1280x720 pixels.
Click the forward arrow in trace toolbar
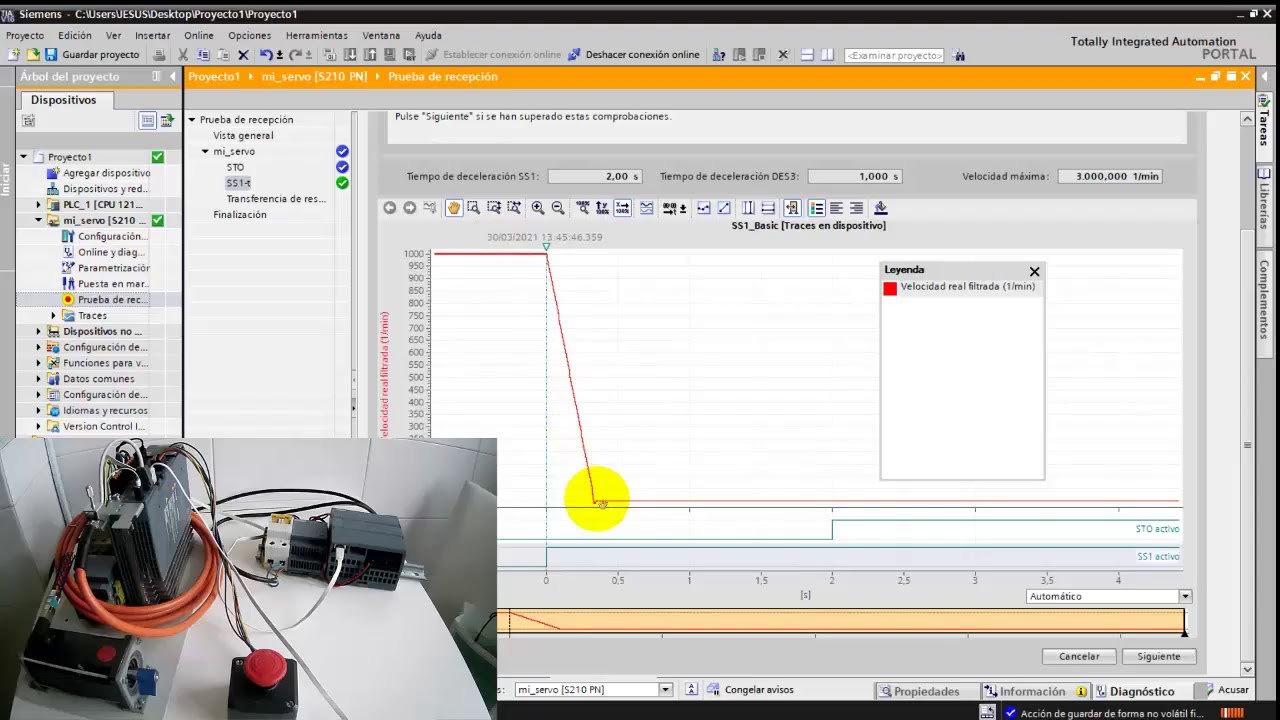point(409,208)
